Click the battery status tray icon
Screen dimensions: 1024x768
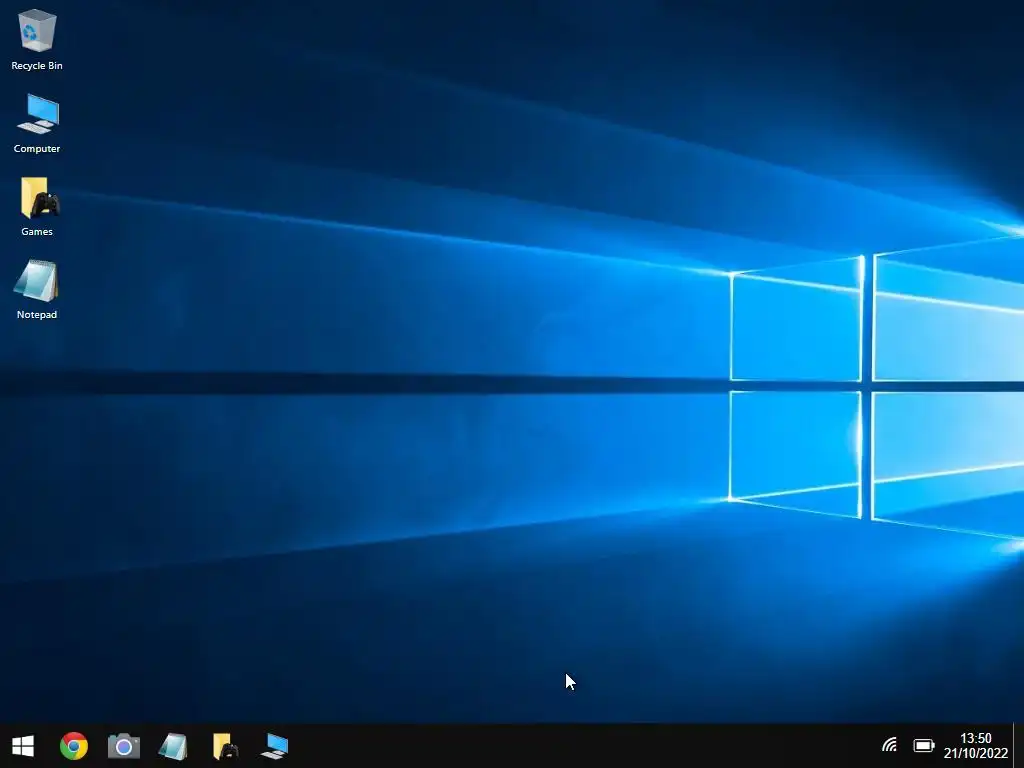pos(923,745)
